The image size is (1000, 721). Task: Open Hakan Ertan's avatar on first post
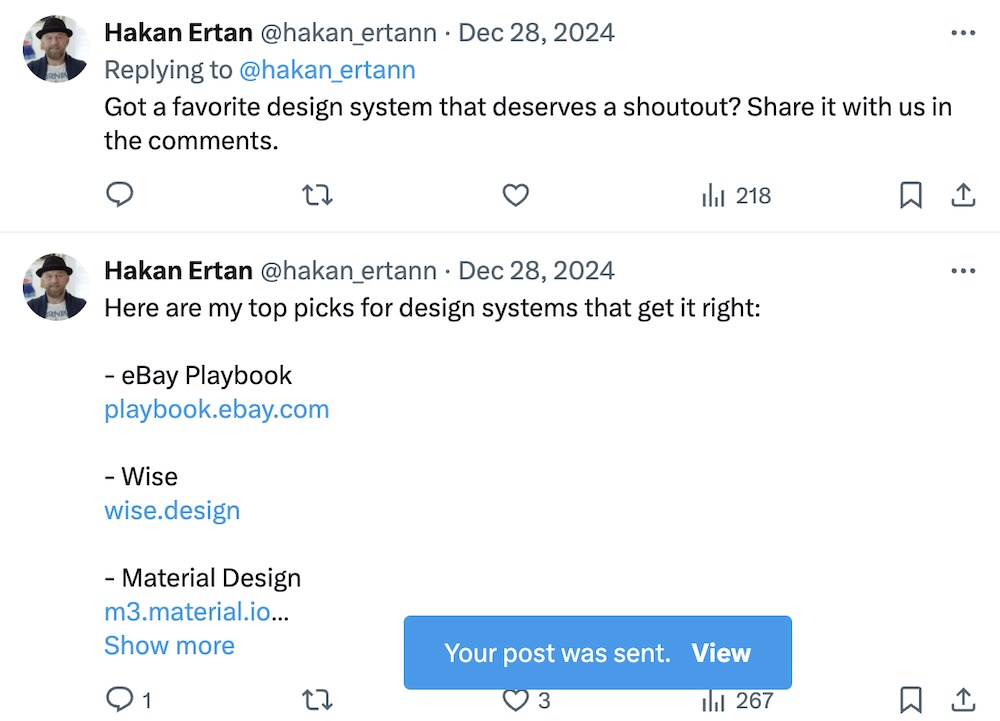coord(55,49)
